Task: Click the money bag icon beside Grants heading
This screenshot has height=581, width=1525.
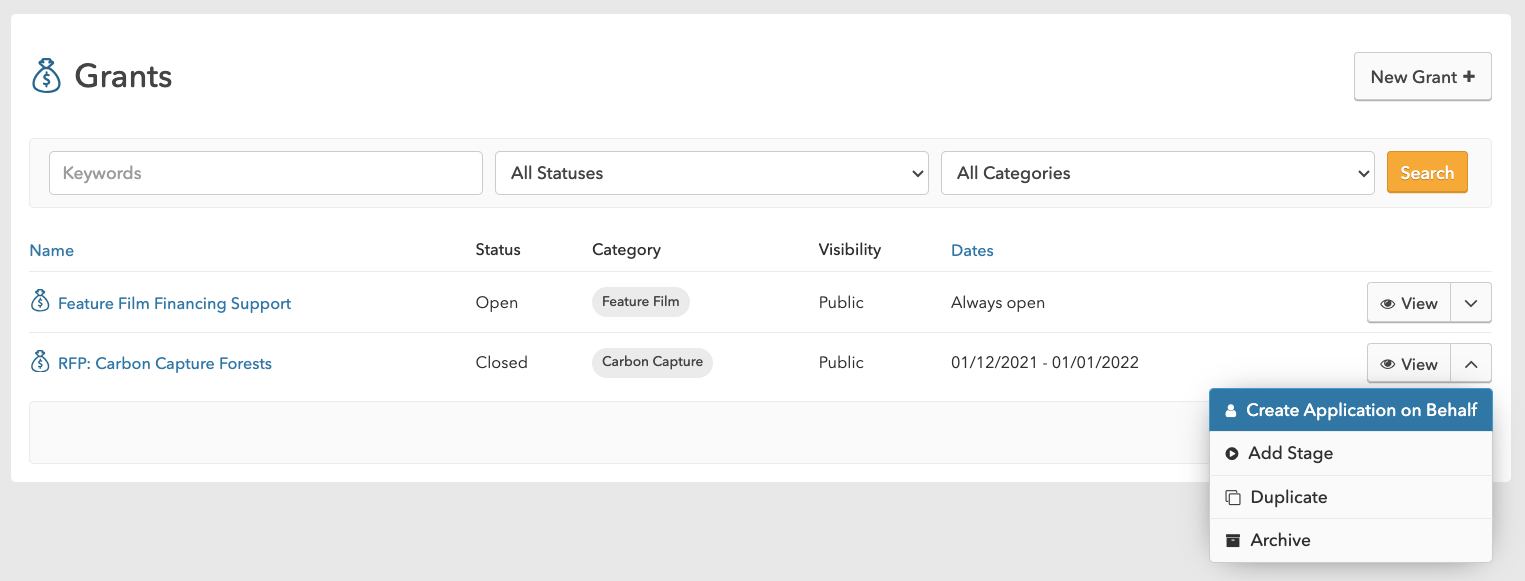Action: click(46, 76)
